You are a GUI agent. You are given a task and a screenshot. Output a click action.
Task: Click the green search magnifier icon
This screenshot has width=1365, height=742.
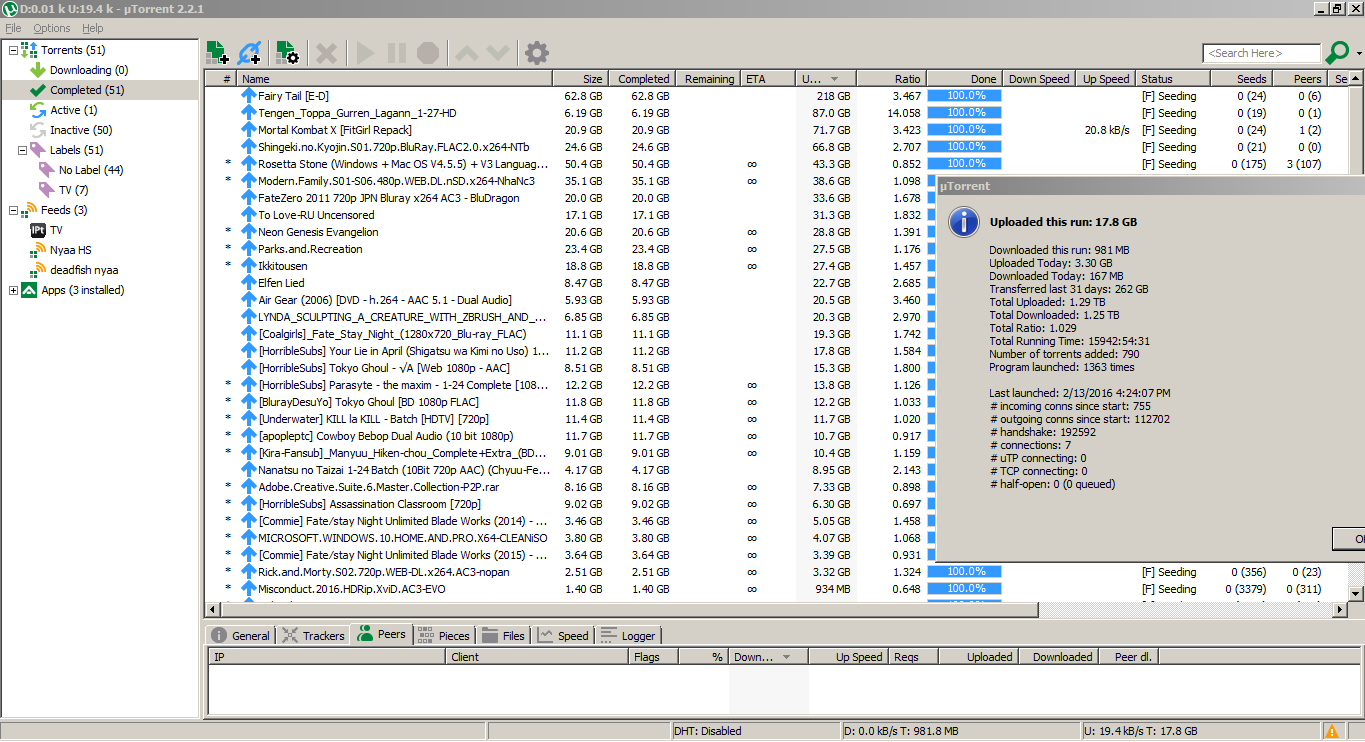(x=1337, y=53)
